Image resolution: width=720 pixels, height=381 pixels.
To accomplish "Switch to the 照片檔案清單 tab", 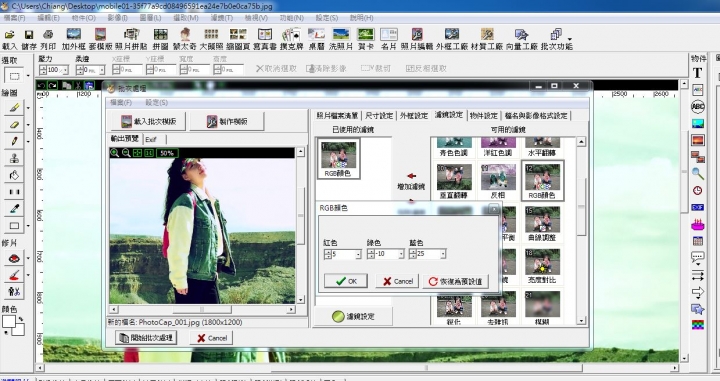I will coord(337,115).
